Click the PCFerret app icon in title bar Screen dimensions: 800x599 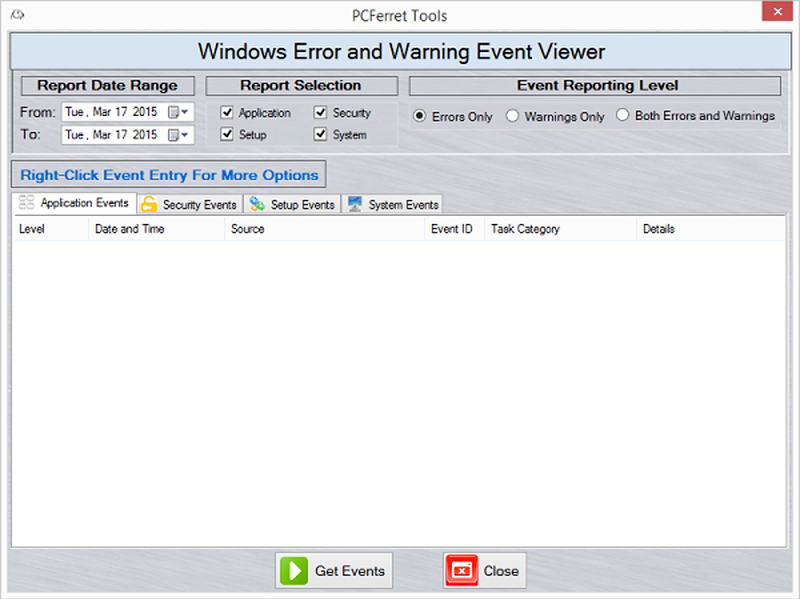pyautogui.click(x=18, y=15)
